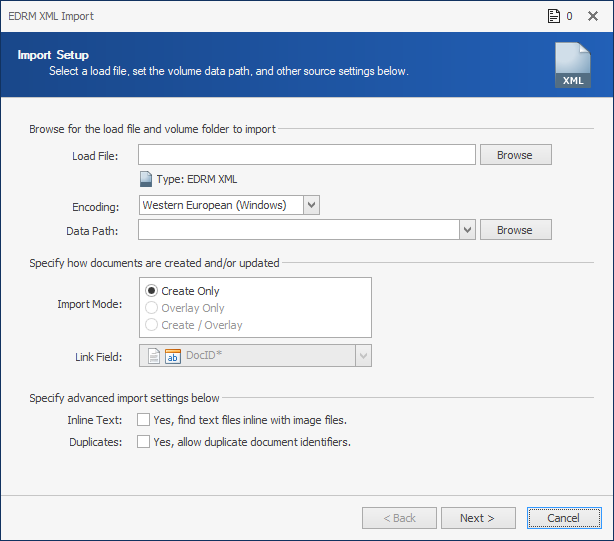Click the 'Browse for the load file' section heading
This screenshot has height=541, width=614.
pyautogui.click(x=152, y=129)
